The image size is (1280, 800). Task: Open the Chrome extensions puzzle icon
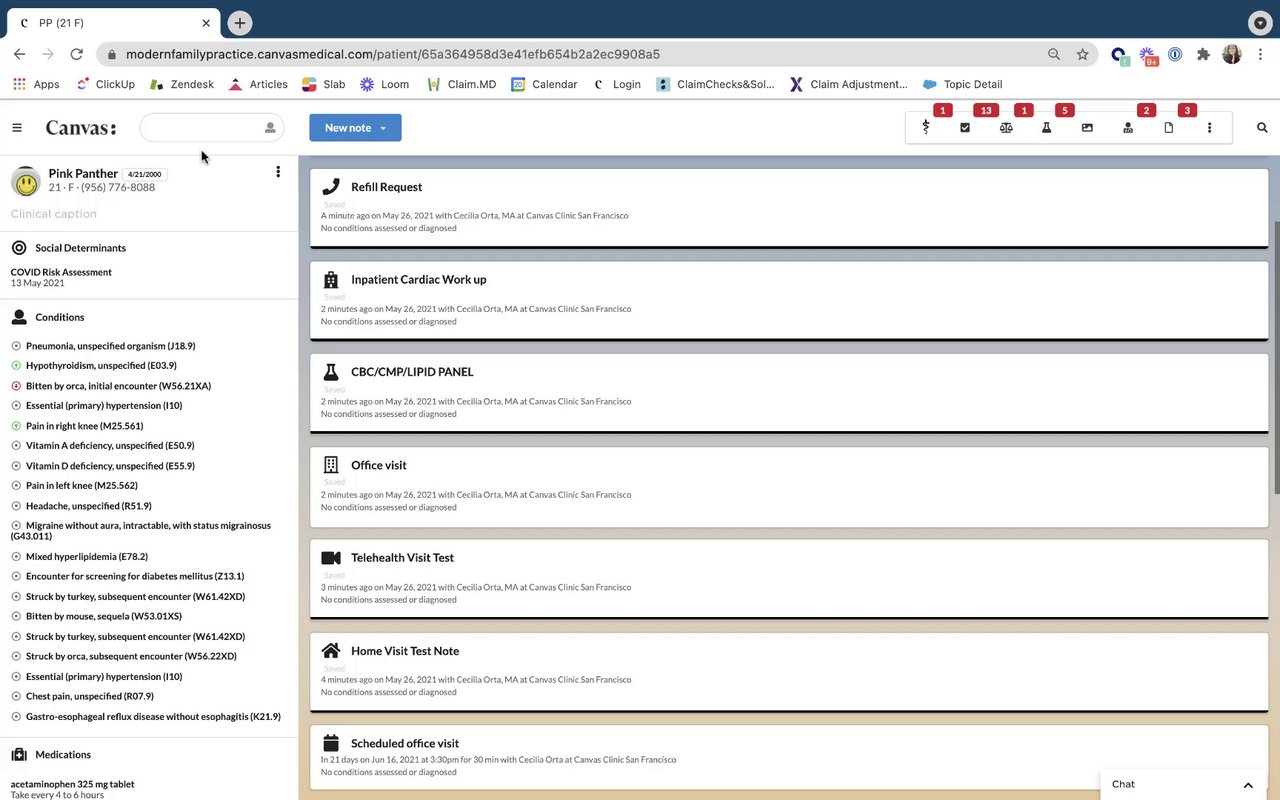pyautogui.click(x=1203, y=54)
